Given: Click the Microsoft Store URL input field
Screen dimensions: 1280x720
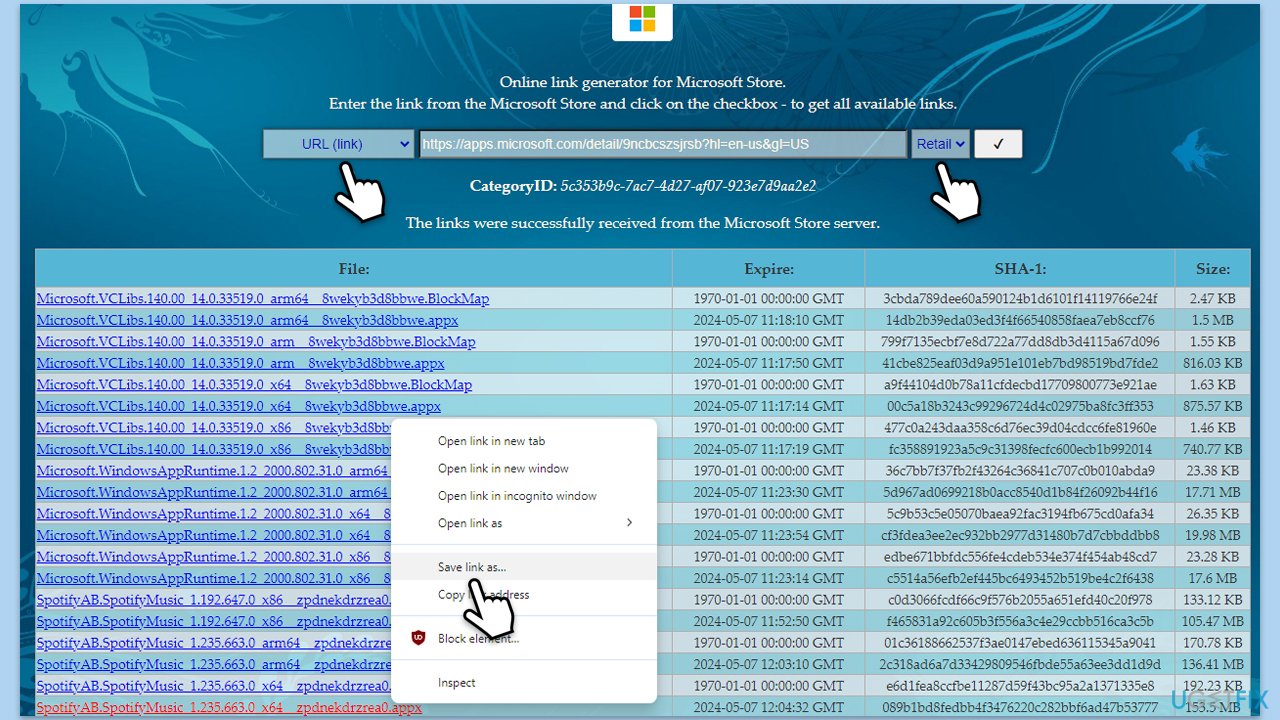Looking at the screenshot, I should click(x=663, y=144).
